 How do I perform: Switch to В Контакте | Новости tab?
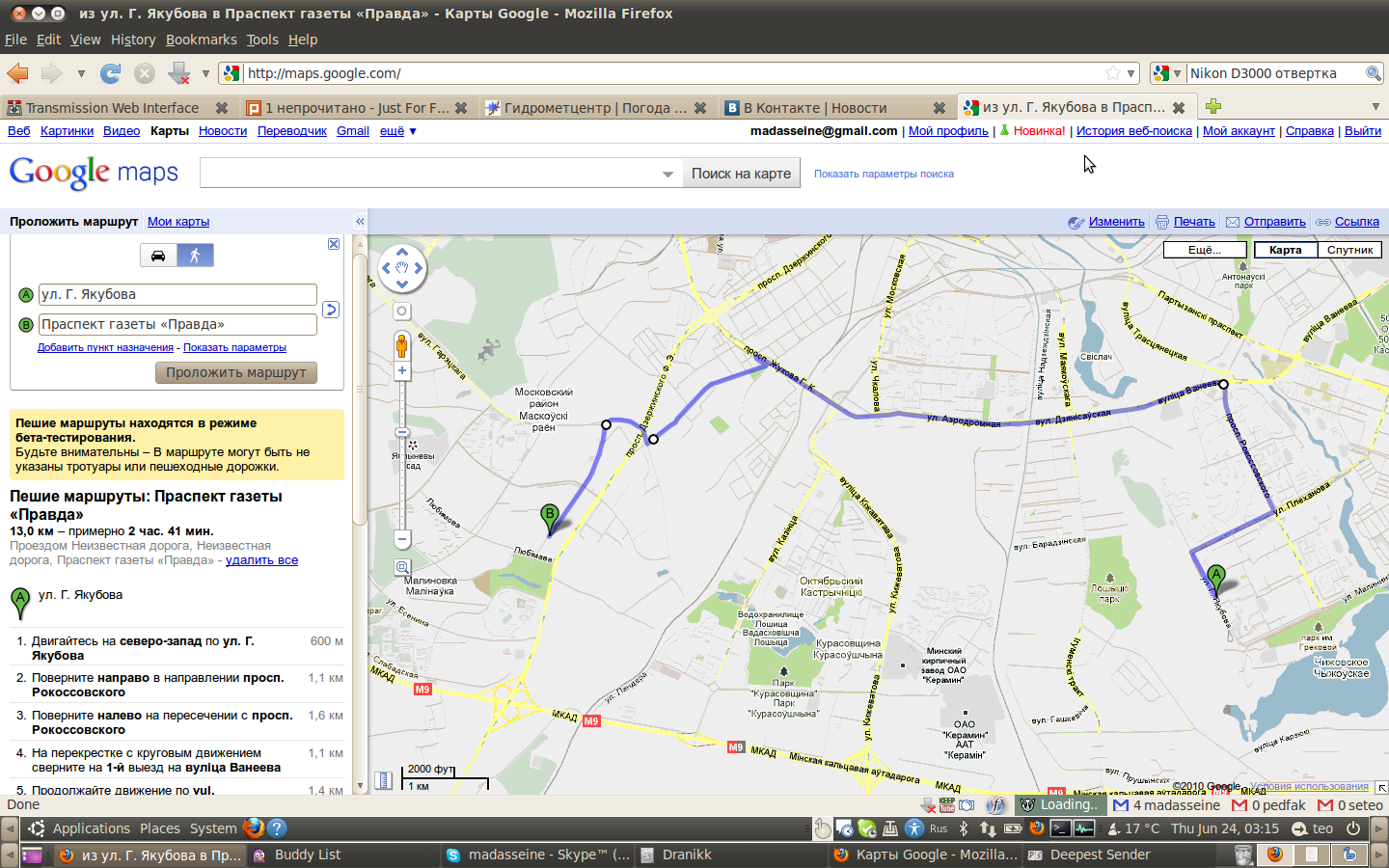(835, 108)
